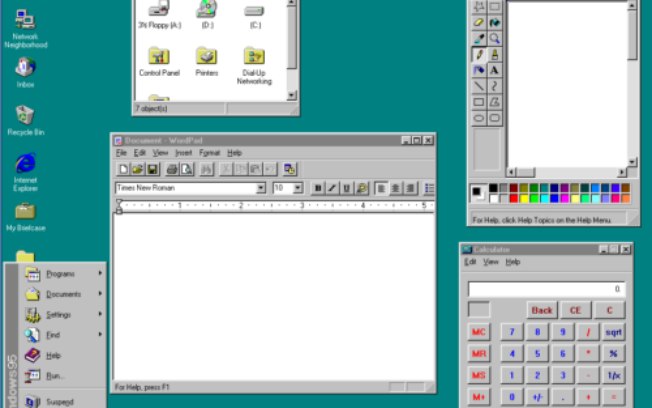Open WordPad Format menu
The width and height of the screenshot is (652, 408).
(x=210, y=153)
